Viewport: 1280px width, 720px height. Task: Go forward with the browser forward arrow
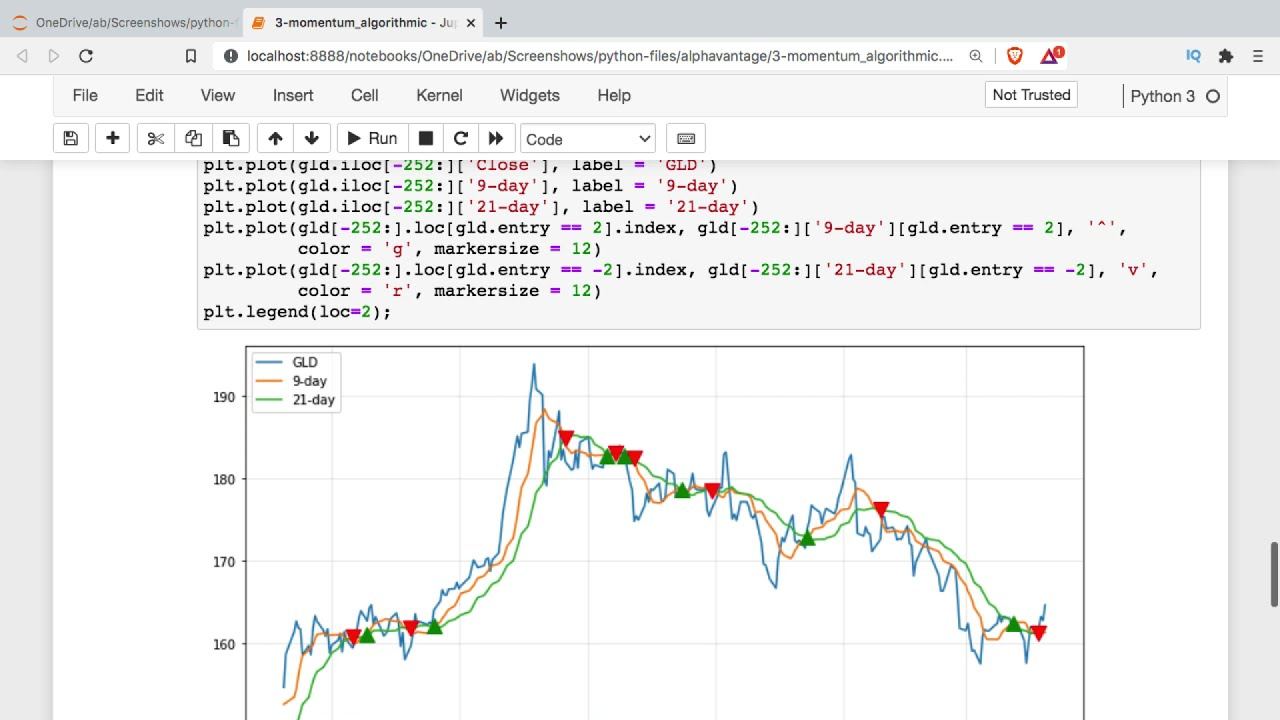[x=54, y=56]
